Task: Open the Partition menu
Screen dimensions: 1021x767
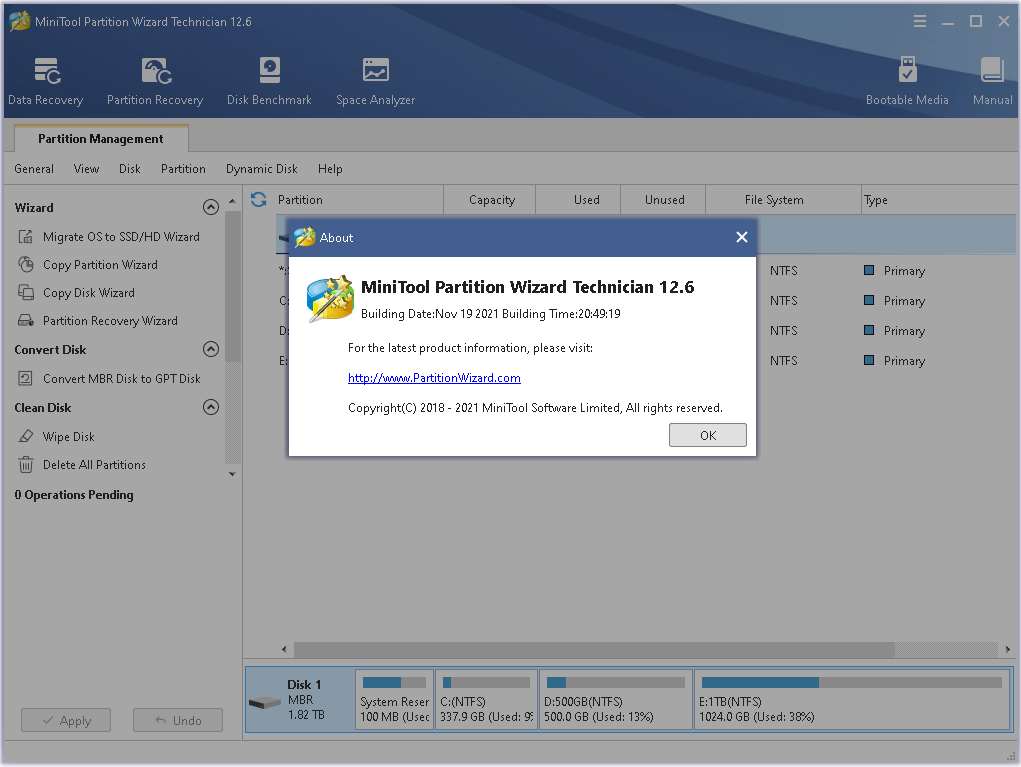Action: [183, 169]
